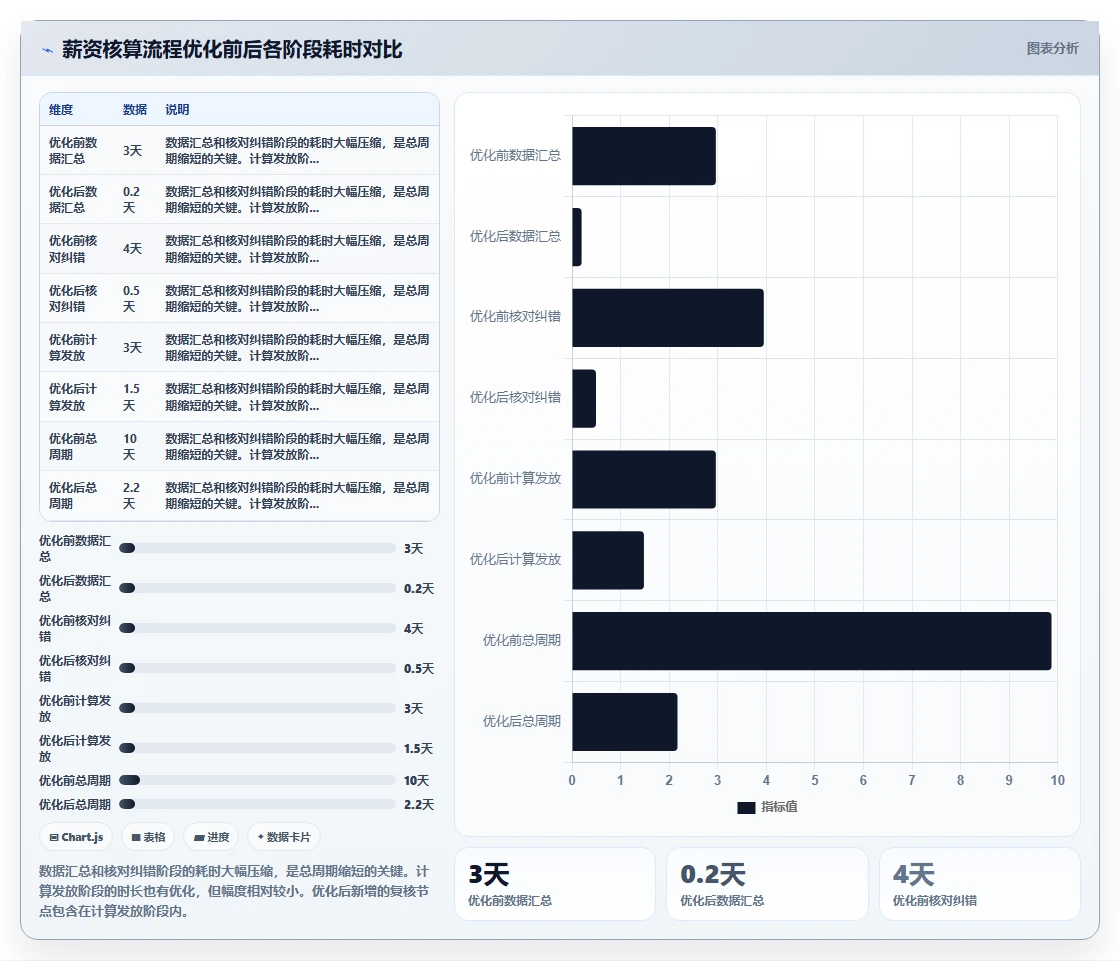This screenshot has height=961, width=1120.
Task: Click the 优化前计算发放 chart bar
Action: click(644, 479)
